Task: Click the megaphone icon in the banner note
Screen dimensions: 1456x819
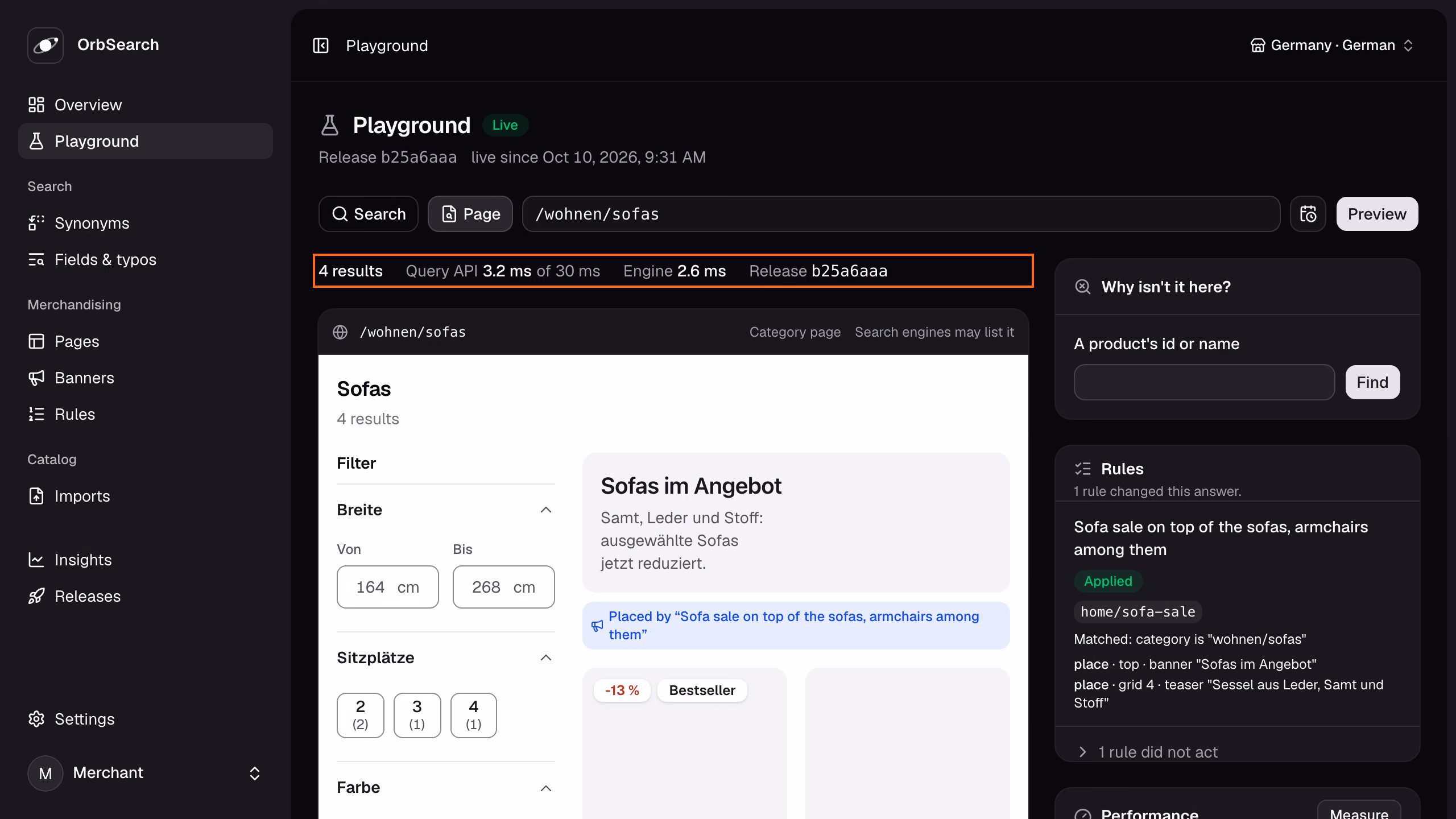Action: coord(597,626)
